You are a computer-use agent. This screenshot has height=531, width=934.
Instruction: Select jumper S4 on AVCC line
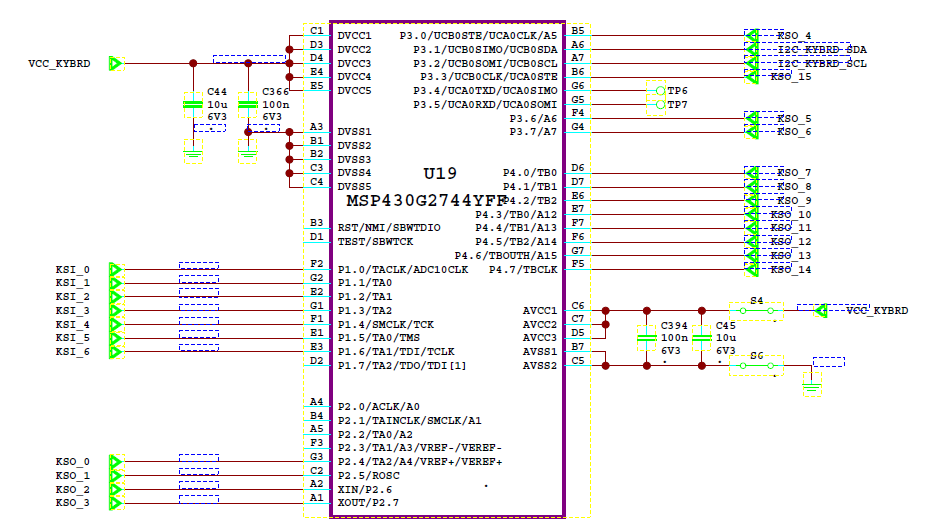coord(756,310)
